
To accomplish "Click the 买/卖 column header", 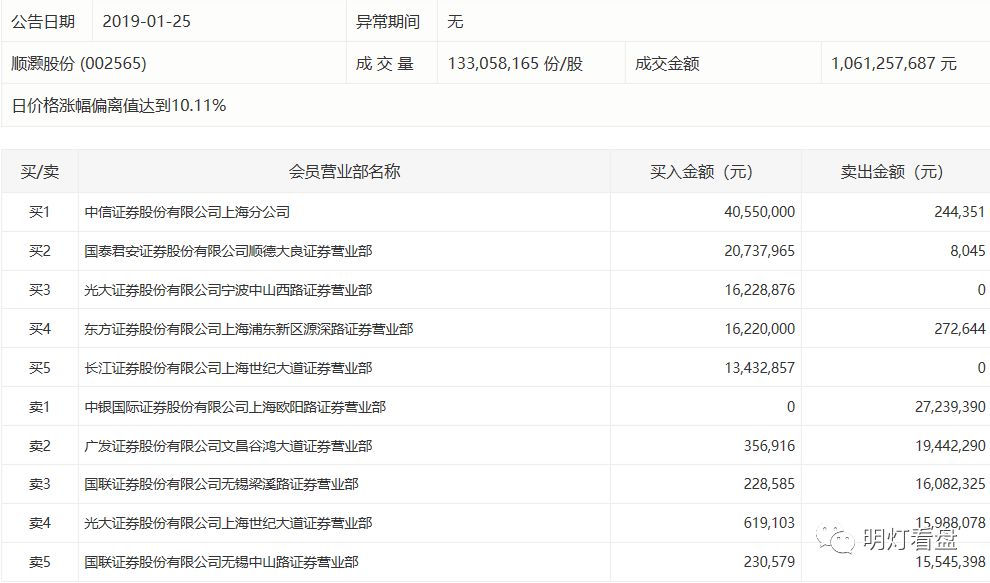I will click(x=40, y=172).
